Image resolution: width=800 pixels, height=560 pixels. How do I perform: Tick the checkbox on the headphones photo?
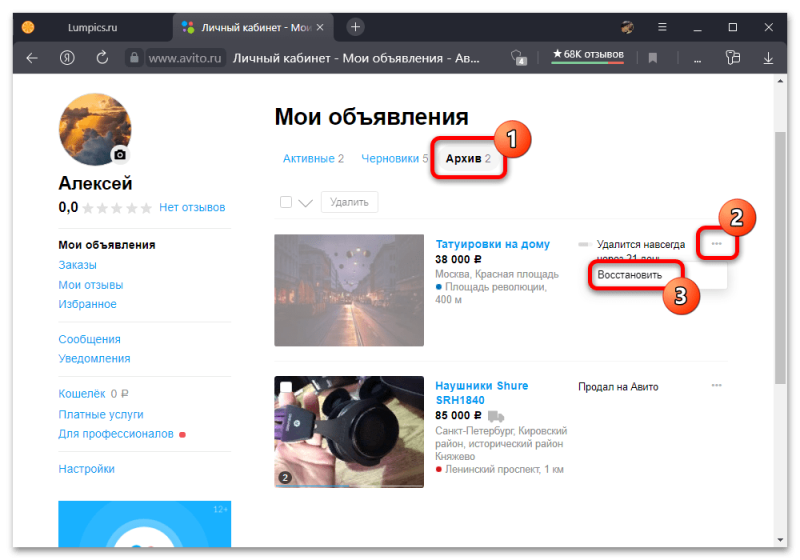pos(286,388)
